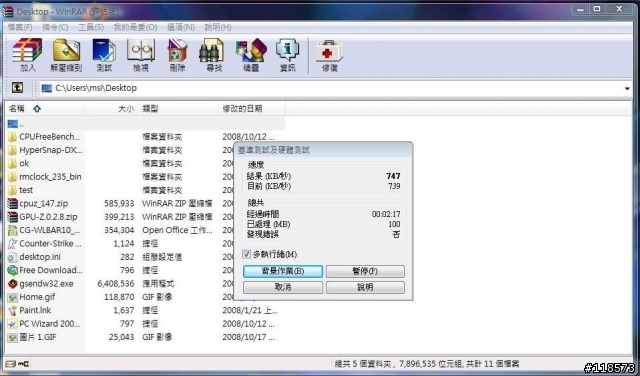
Task: Click the drive icon in the status bar
Action: pyautogui.click(x=11, y=364)
